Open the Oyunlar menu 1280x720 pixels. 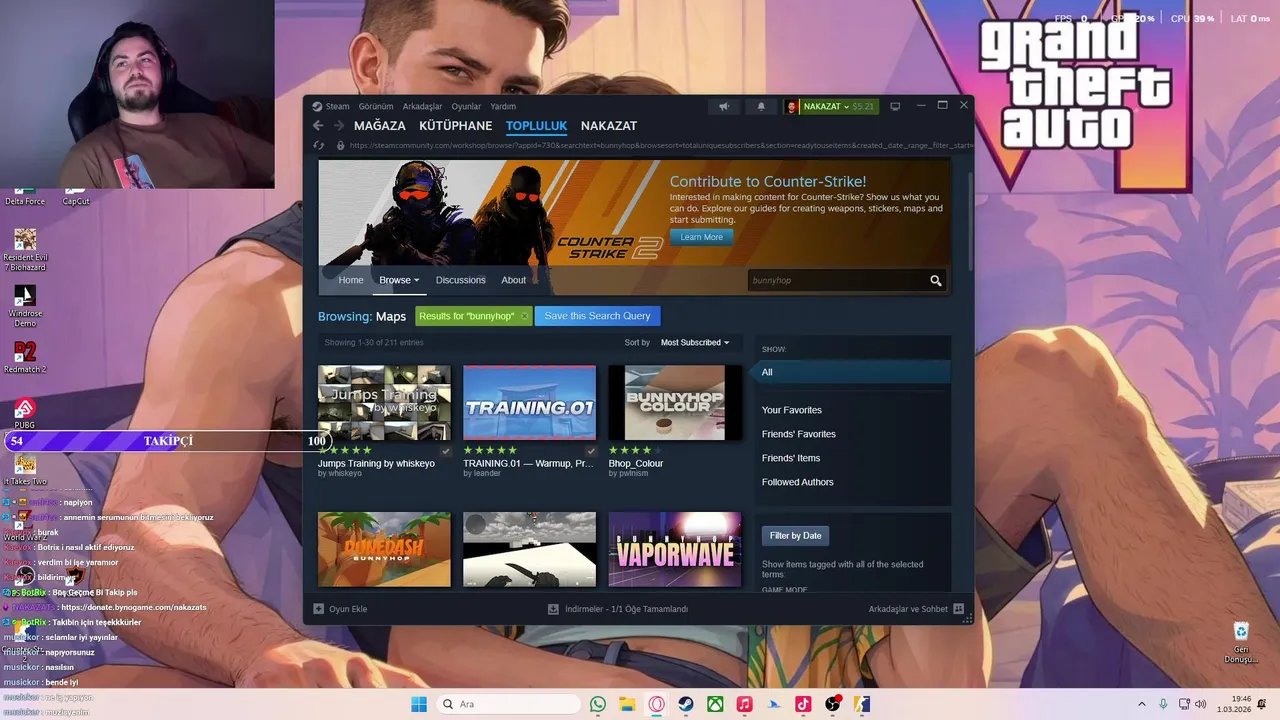[x=466, y=106]
